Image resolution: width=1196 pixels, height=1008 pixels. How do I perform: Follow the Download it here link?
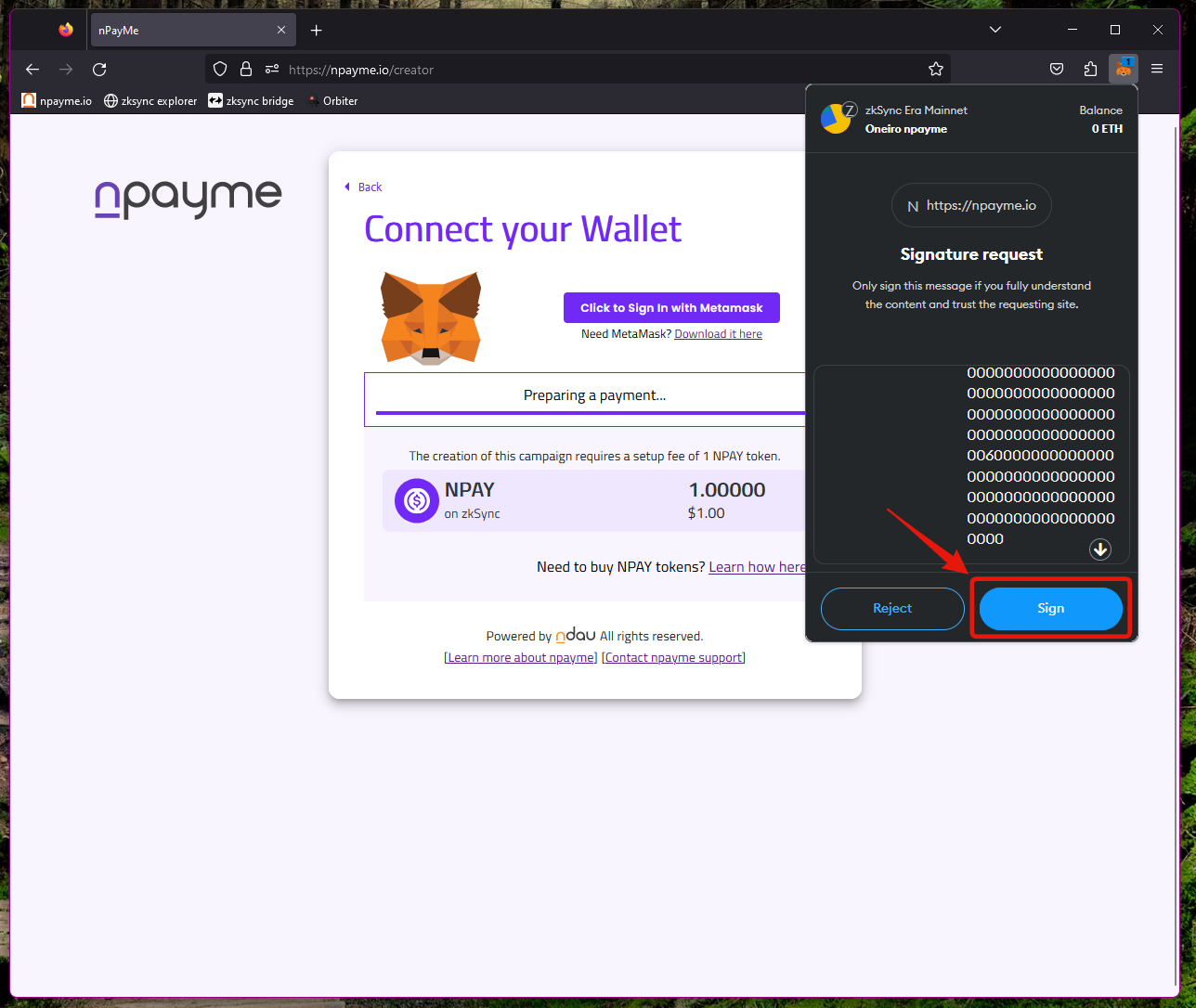tap(718, 334)
